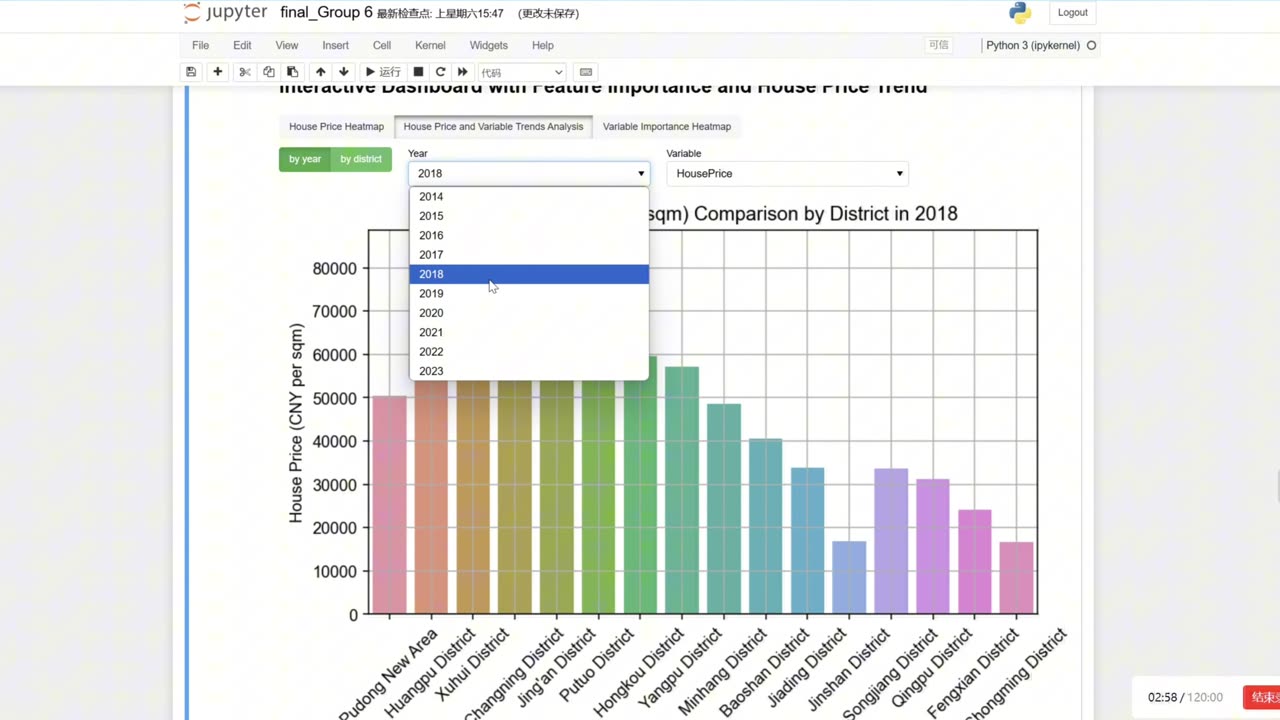Screen dimensions: 1280x720
Task: Move selected cell down arrow
Action: point(344,72)
